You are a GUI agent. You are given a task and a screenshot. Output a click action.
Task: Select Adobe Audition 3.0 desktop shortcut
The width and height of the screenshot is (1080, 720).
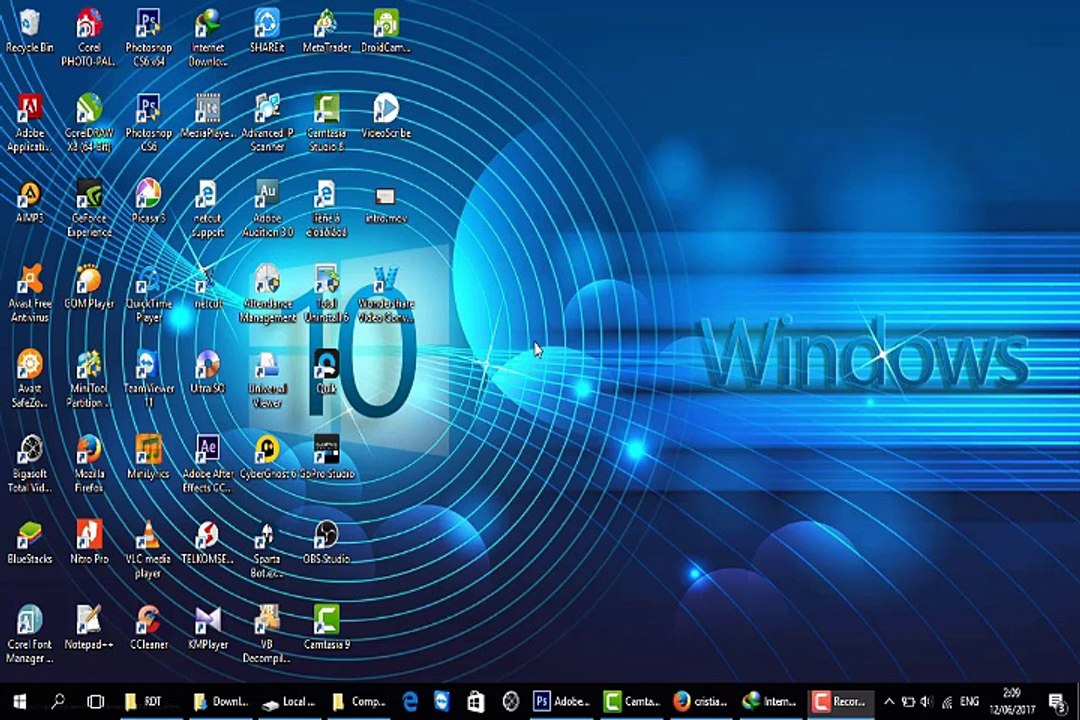(267, 208)
